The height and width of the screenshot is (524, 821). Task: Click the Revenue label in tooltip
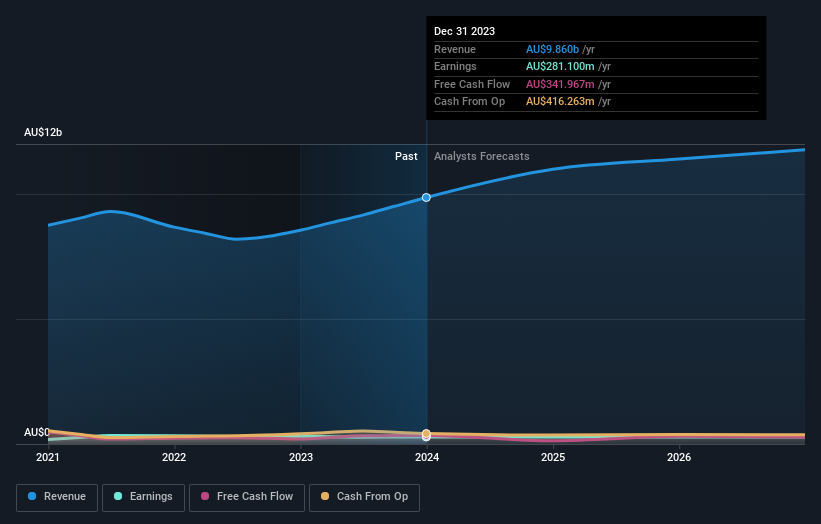click(455, 49)
